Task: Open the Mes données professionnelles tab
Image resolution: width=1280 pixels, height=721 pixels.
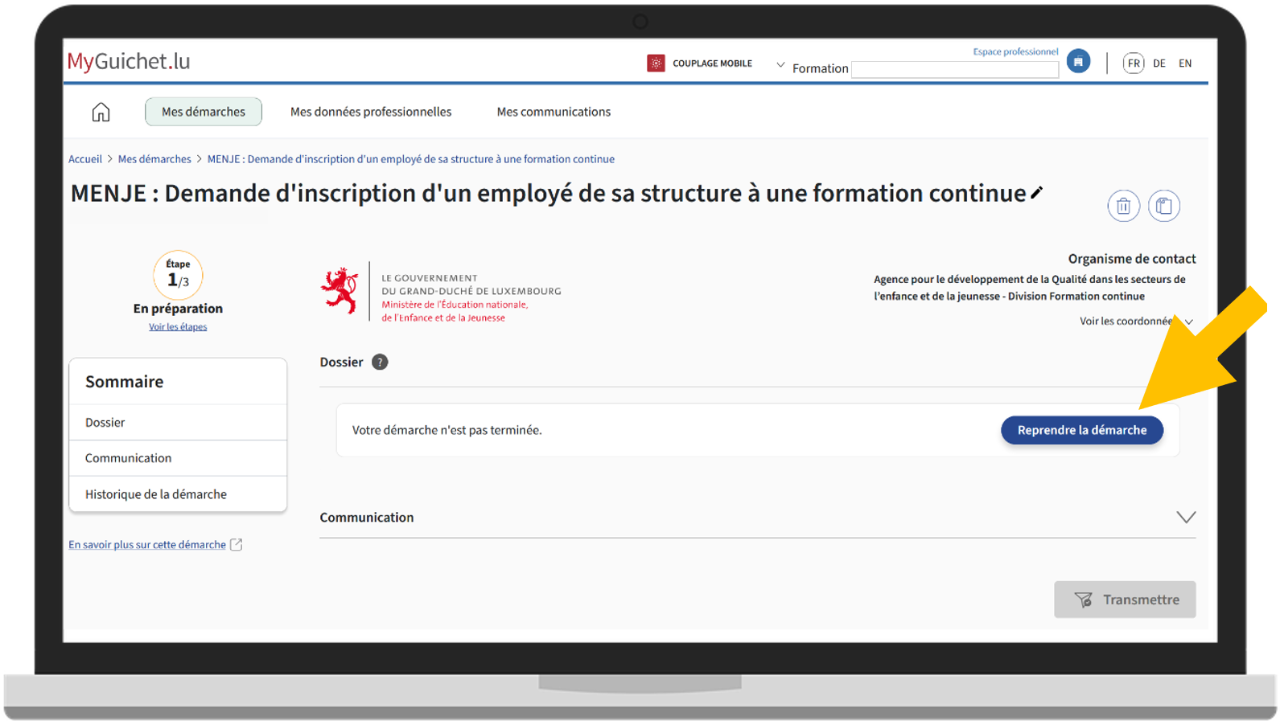Action: [x=371, y=112]
